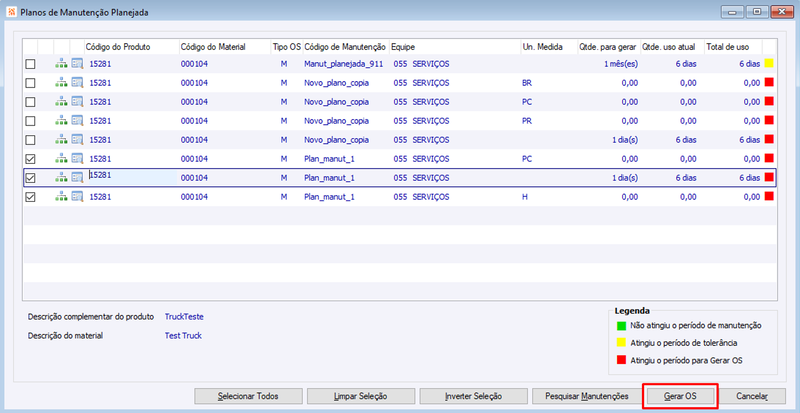The width and height of the screenshot is (800, 413).
Task: Click legend entry 'Atingiu o período de tolerância'
Action: point(684,343)
